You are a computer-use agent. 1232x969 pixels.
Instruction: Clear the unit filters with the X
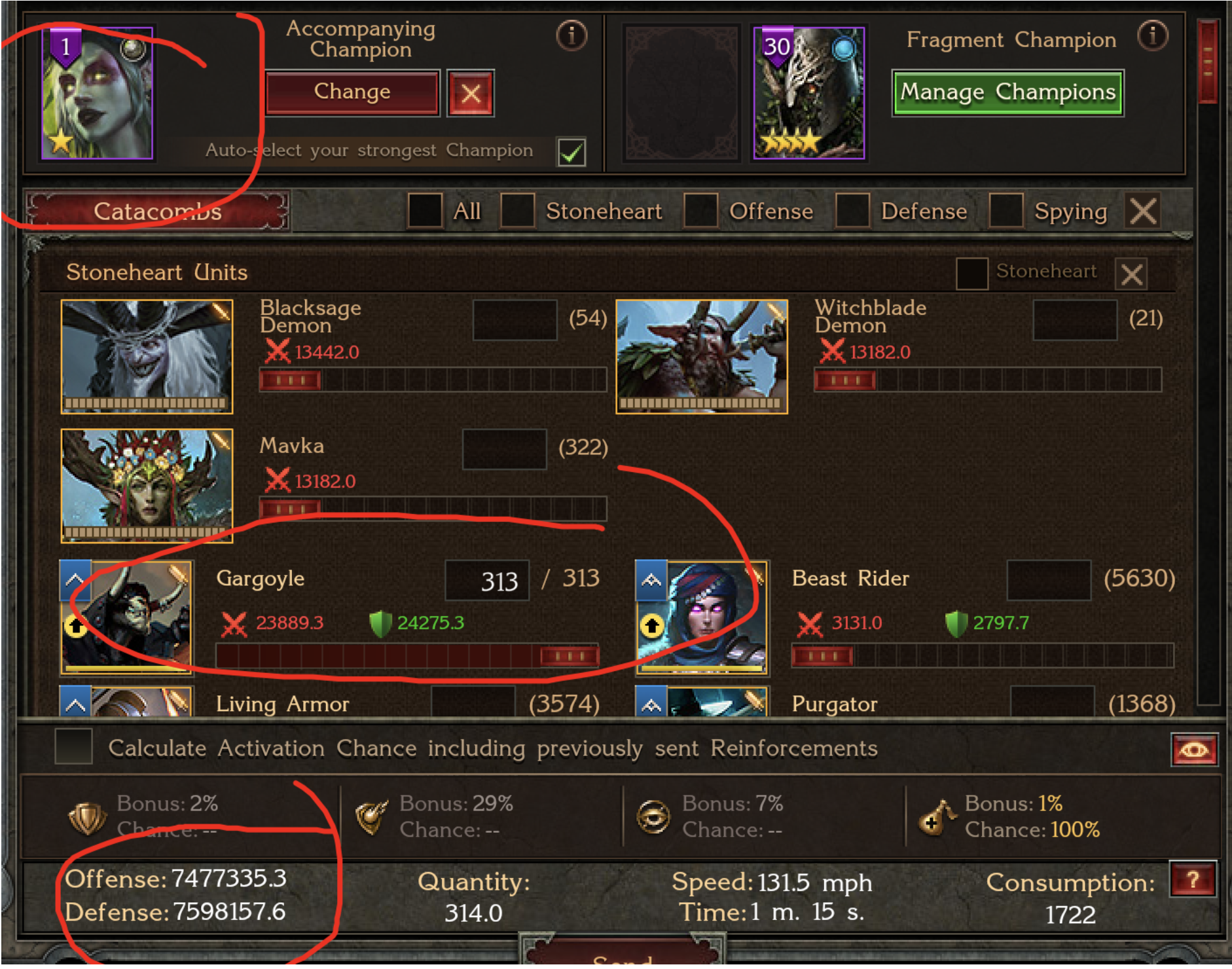(1143, 211)
